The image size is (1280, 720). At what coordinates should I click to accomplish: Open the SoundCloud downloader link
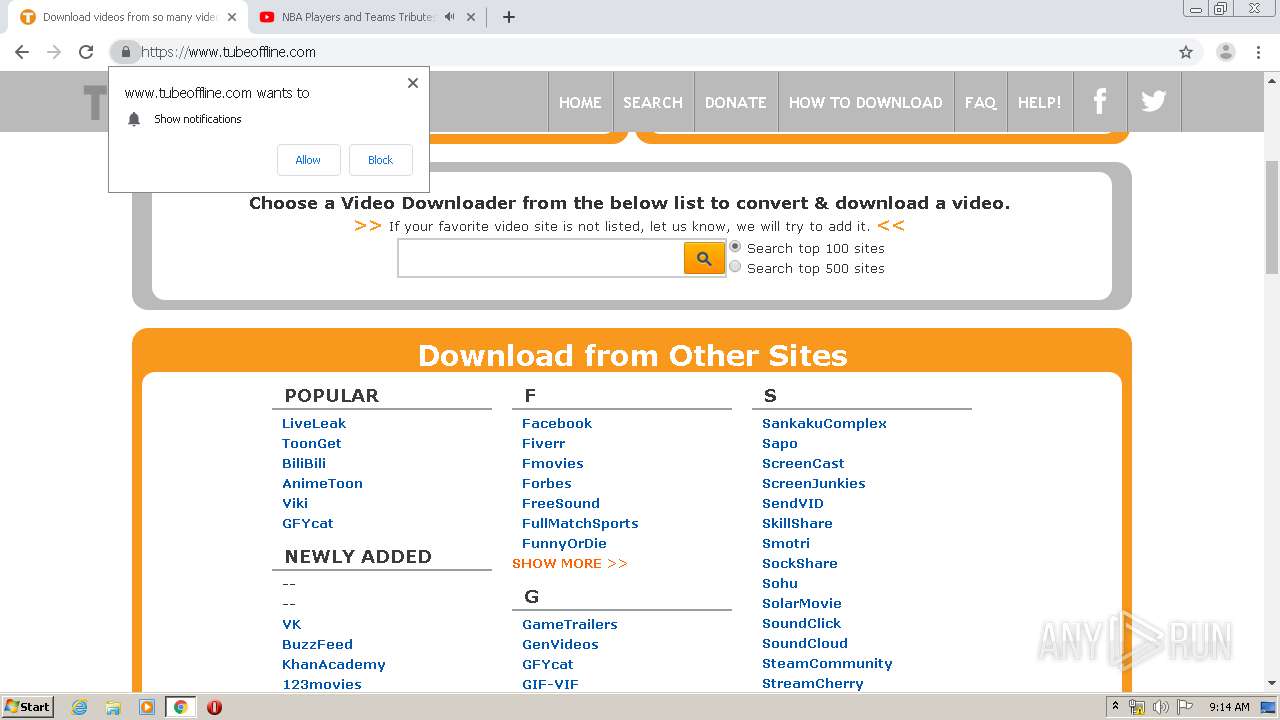(805, 643)
